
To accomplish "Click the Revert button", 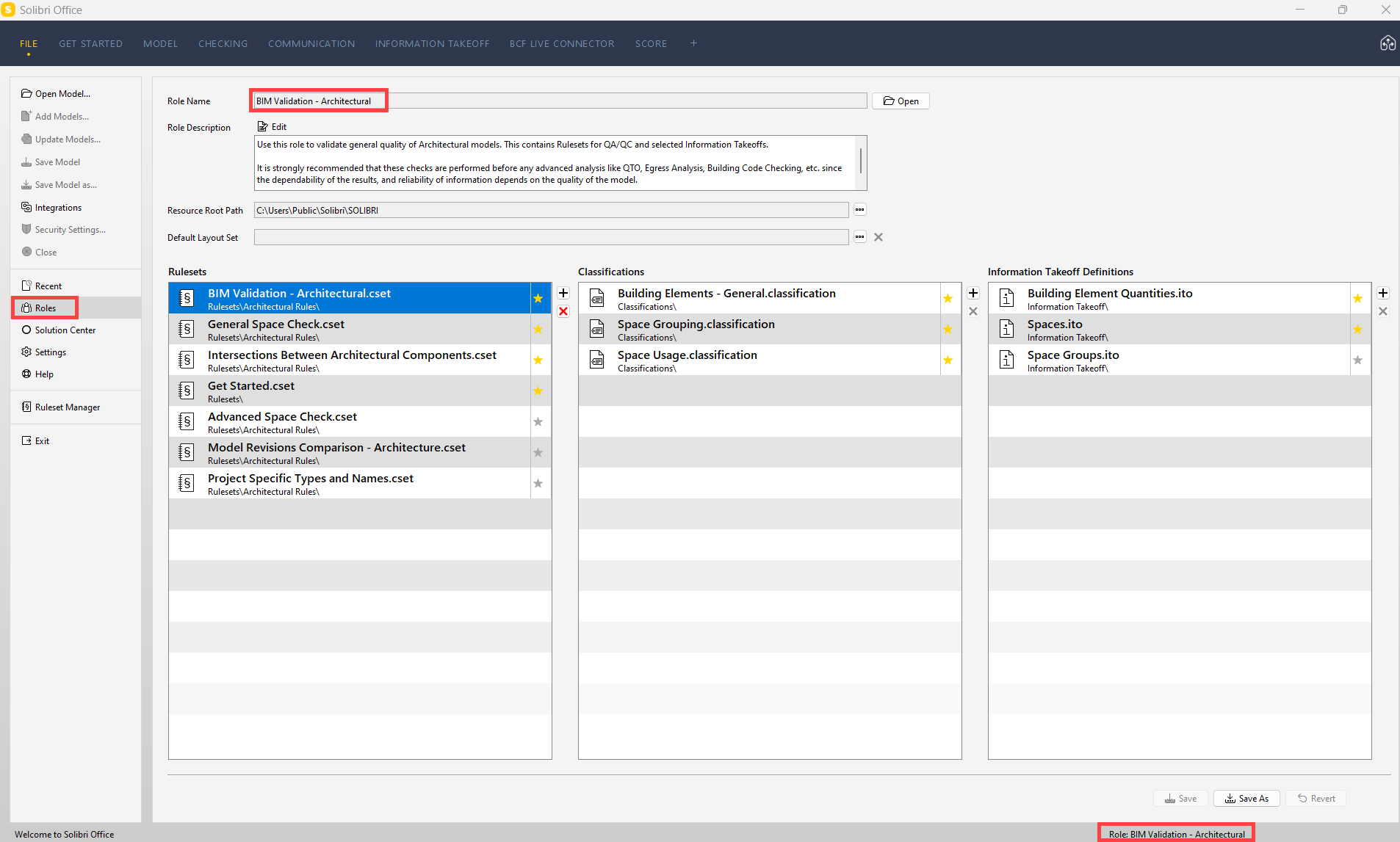I will 1316,798.
